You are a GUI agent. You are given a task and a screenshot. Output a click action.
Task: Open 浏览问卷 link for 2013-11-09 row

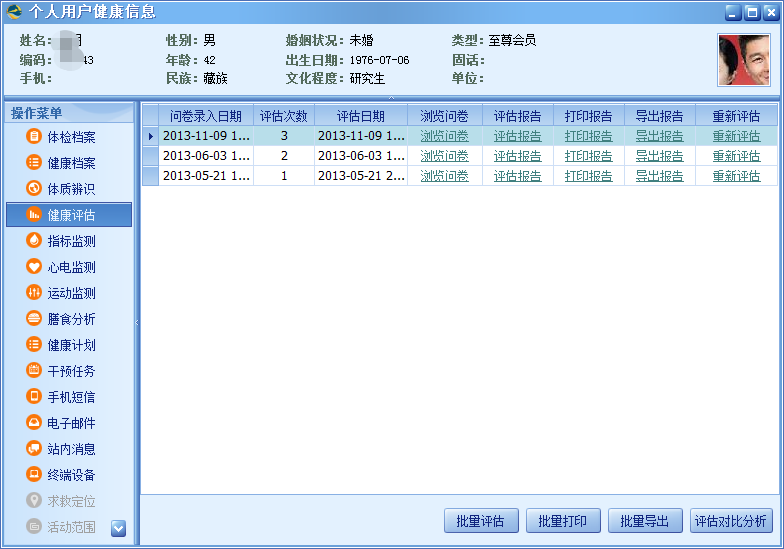tap(444, 136)
